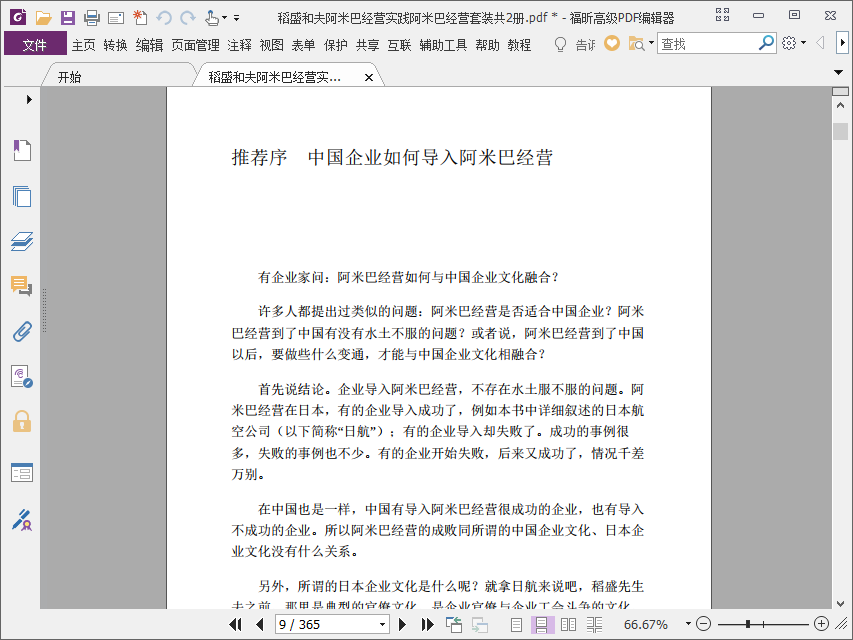The height and width of the screenshot is (640, 853).
Task: Open the 视图 ribbon tab
Action: (x=271, y=45)
